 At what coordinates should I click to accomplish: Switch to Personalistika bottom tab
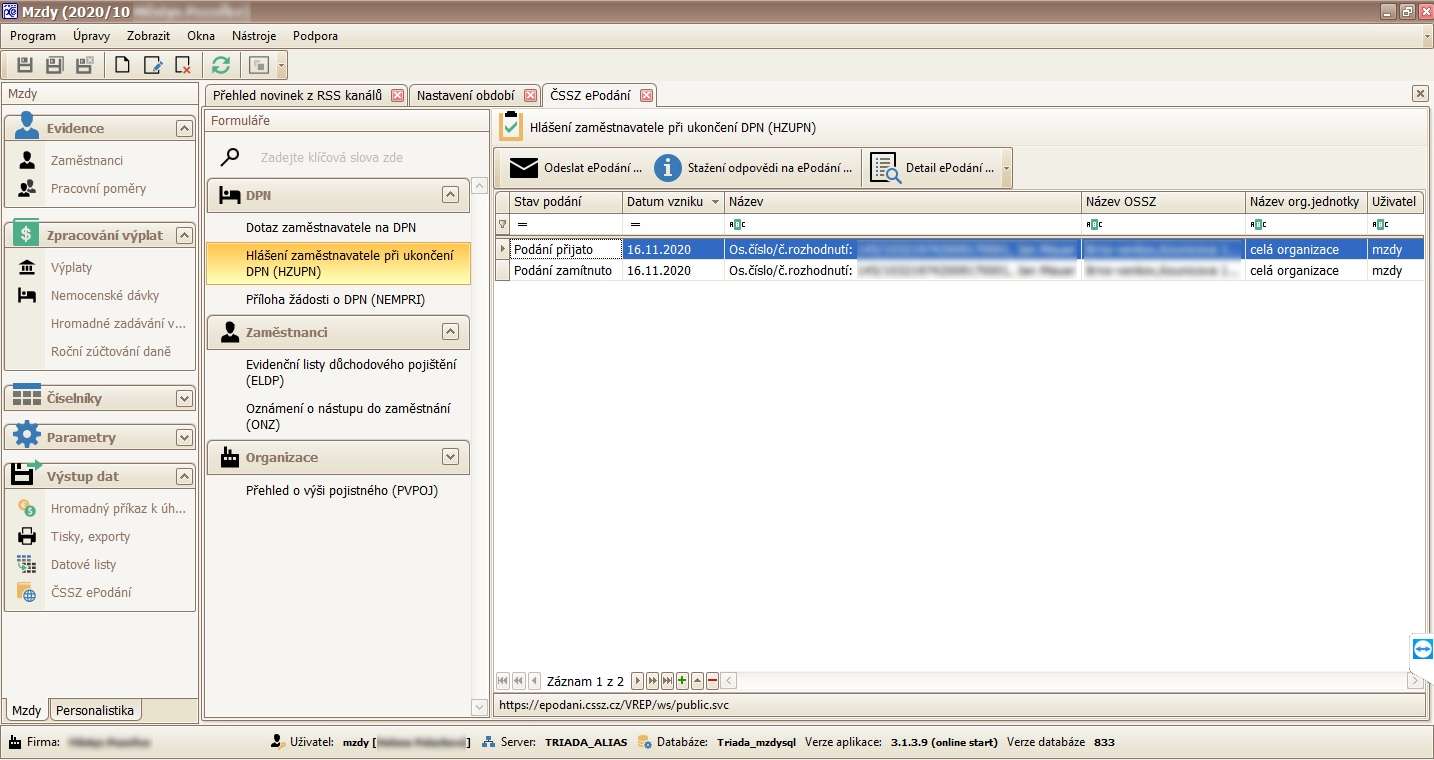point(95,710)
